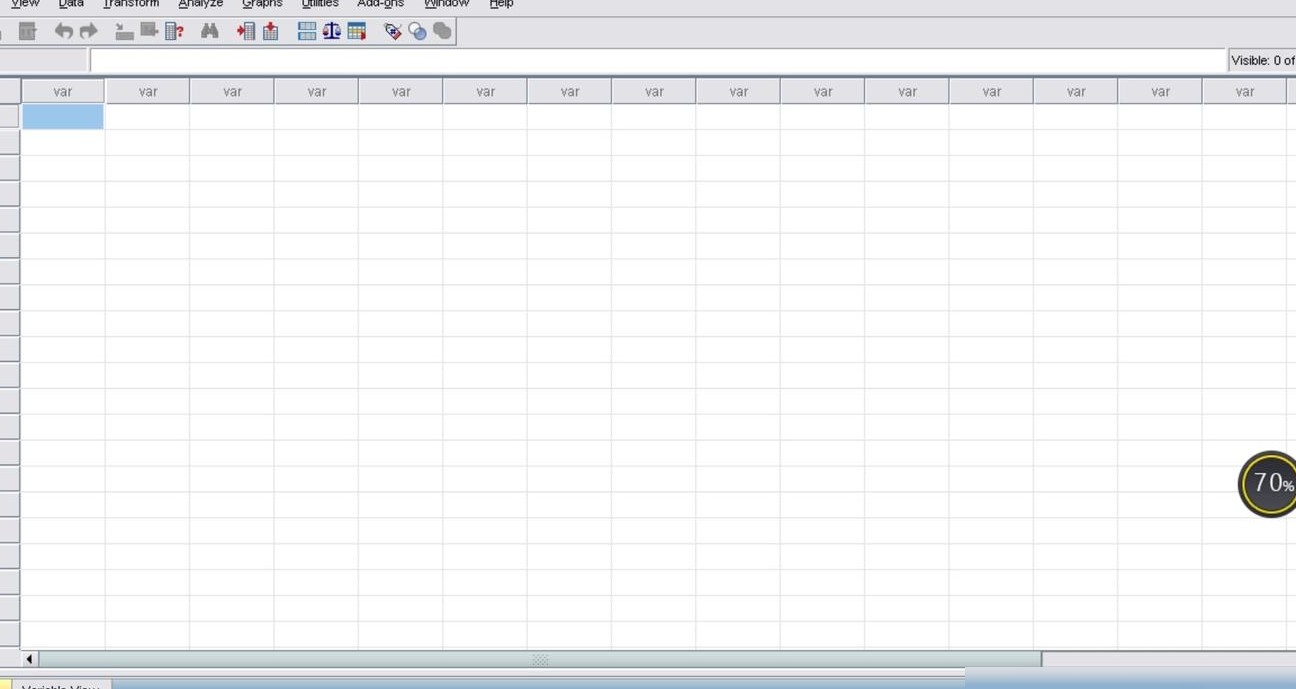Open the Help menu
1296x689 pixels.
click(501, 4)
